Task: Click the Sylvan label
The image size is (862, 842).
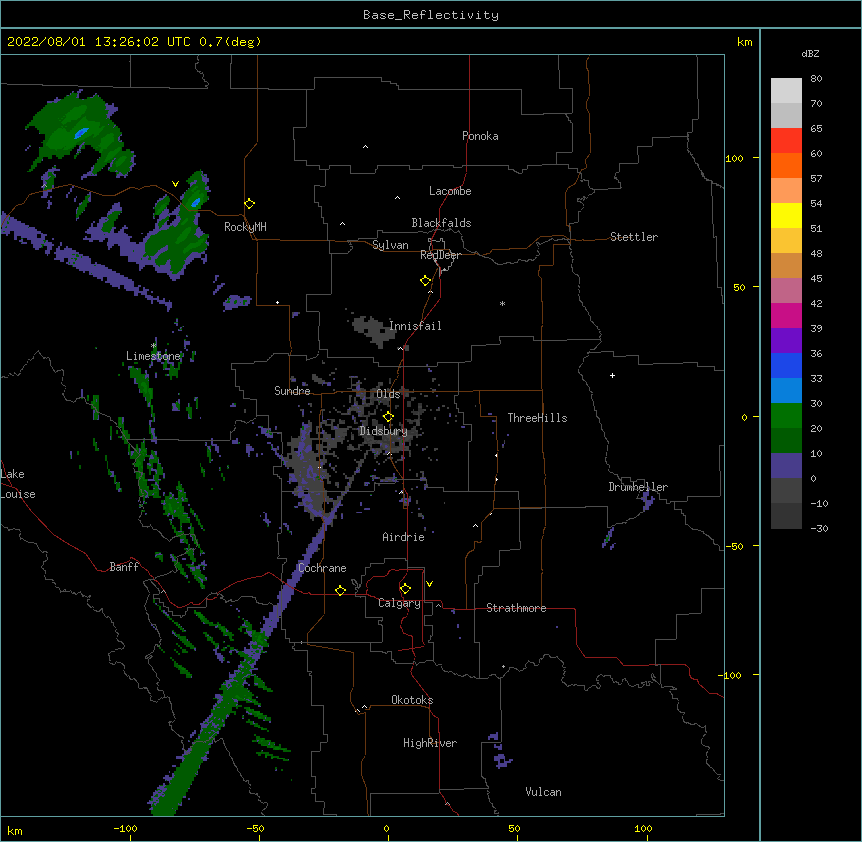Action: tap(390, 245)
